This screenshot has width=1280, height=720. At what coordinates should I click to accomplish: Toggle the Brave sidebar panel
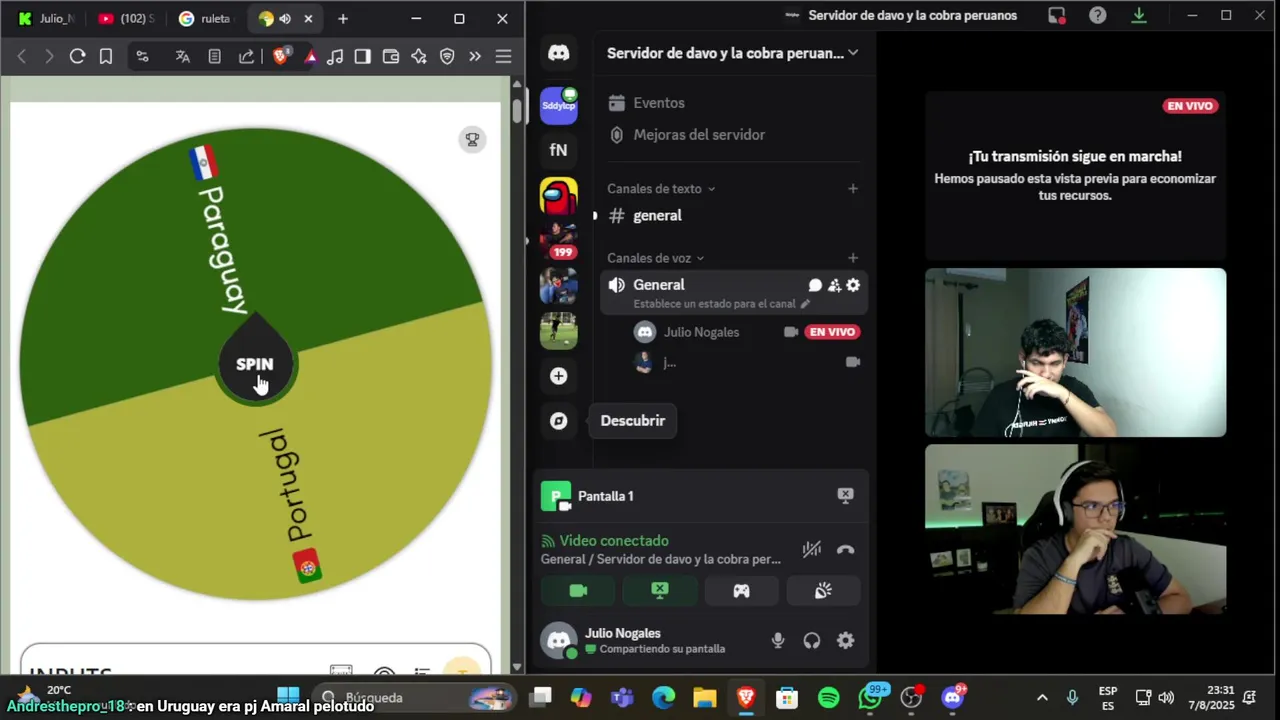pos(363,56)
